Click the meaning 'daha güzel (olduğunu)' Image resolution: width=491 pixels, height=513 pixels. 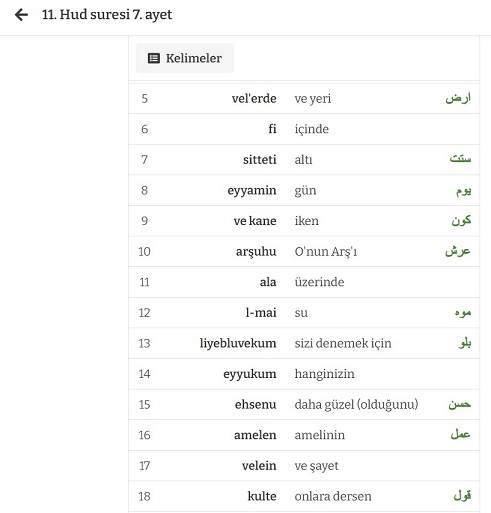pyautogui.click(x=356, y=405)
